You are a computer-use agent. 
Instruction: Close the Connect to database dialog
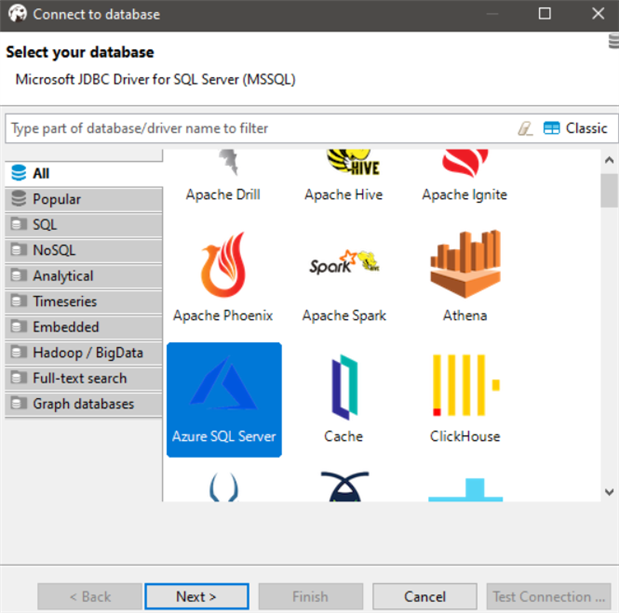point(598,14)
